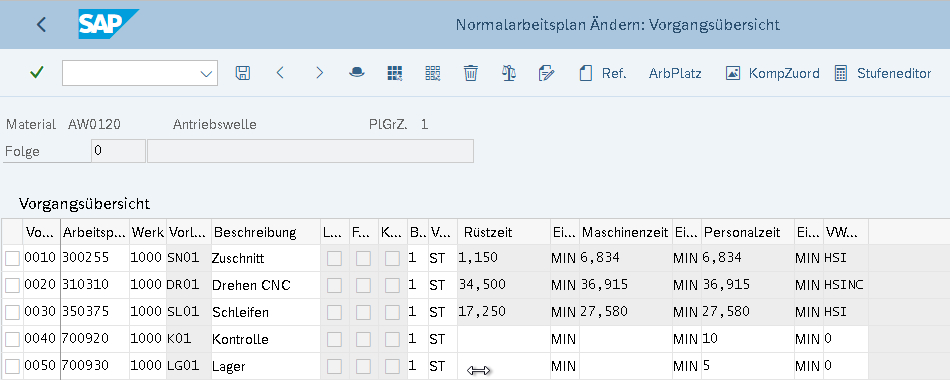Click the SAP logo

108,24
